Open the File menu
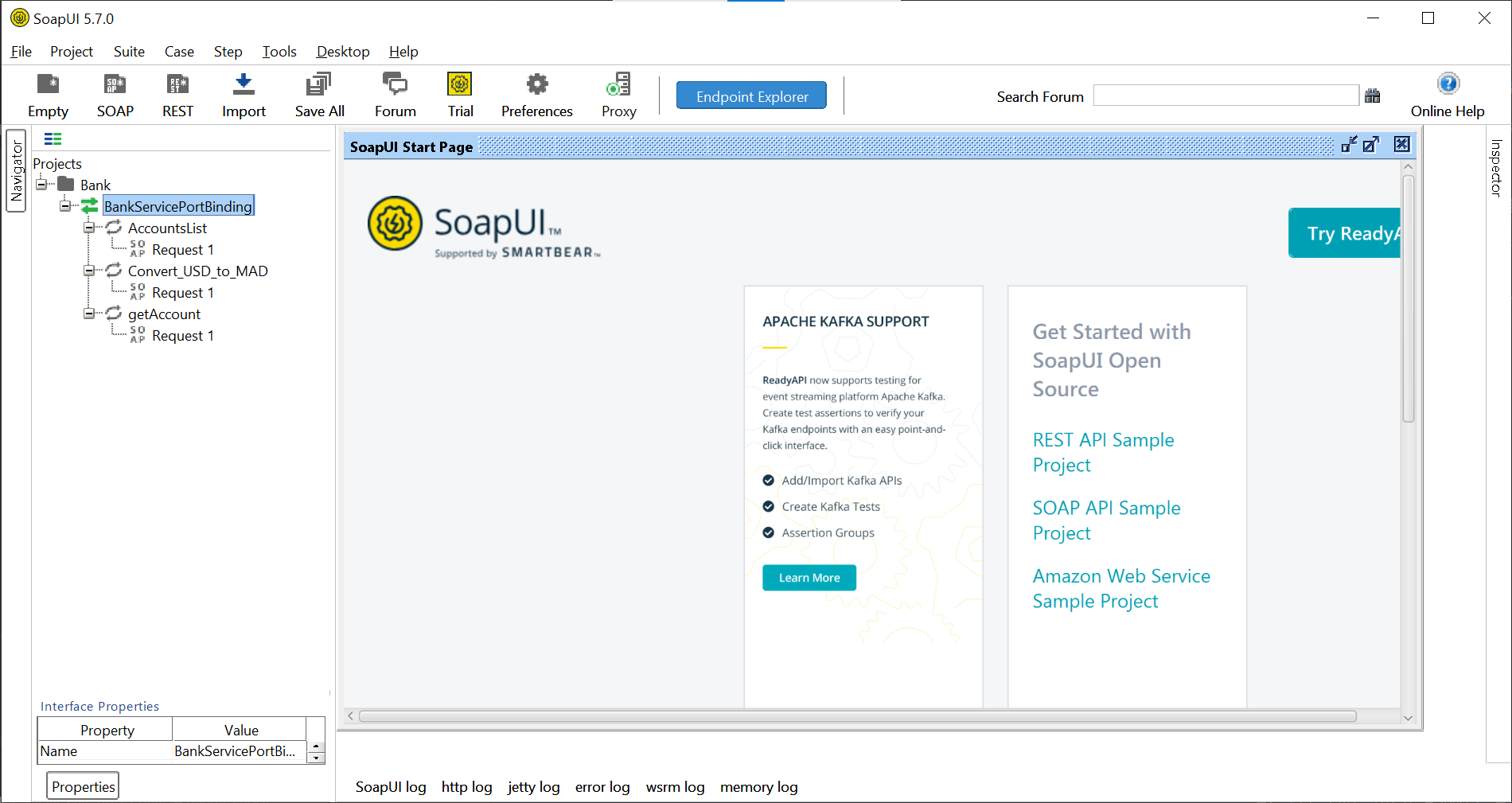 (21, 52)
